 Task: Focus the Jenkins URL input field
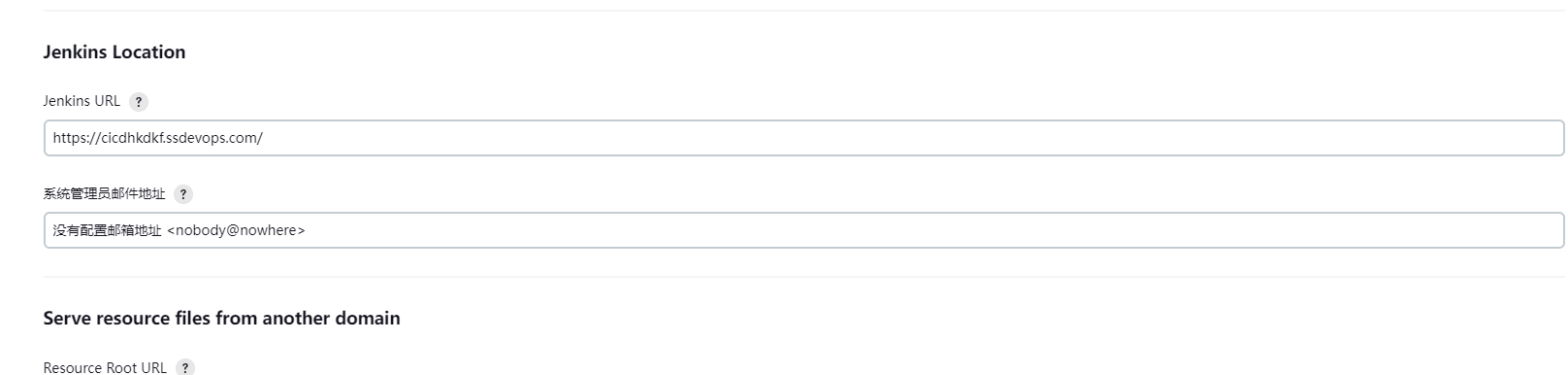pyautogui.click(x=803, y=138)
